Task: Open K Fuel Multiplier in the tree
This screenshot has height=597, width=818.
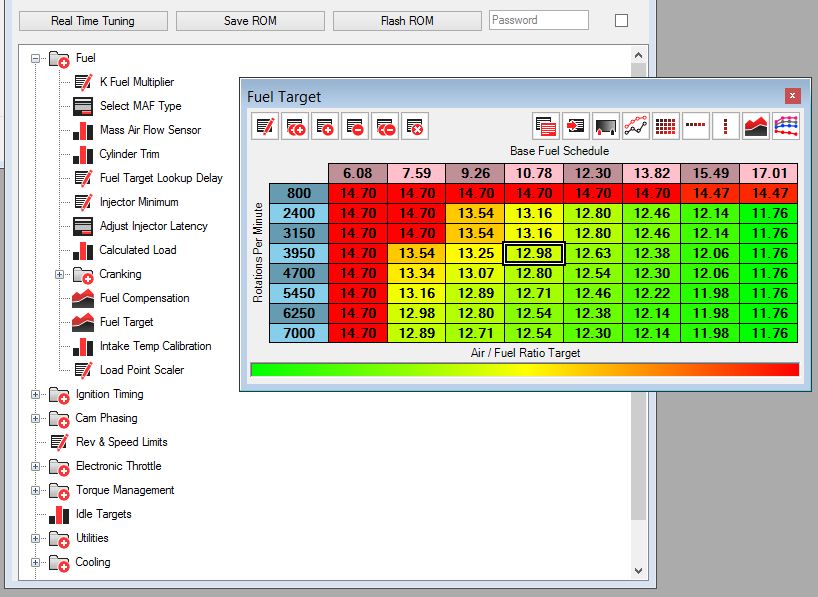Action: tap(137, 82)
